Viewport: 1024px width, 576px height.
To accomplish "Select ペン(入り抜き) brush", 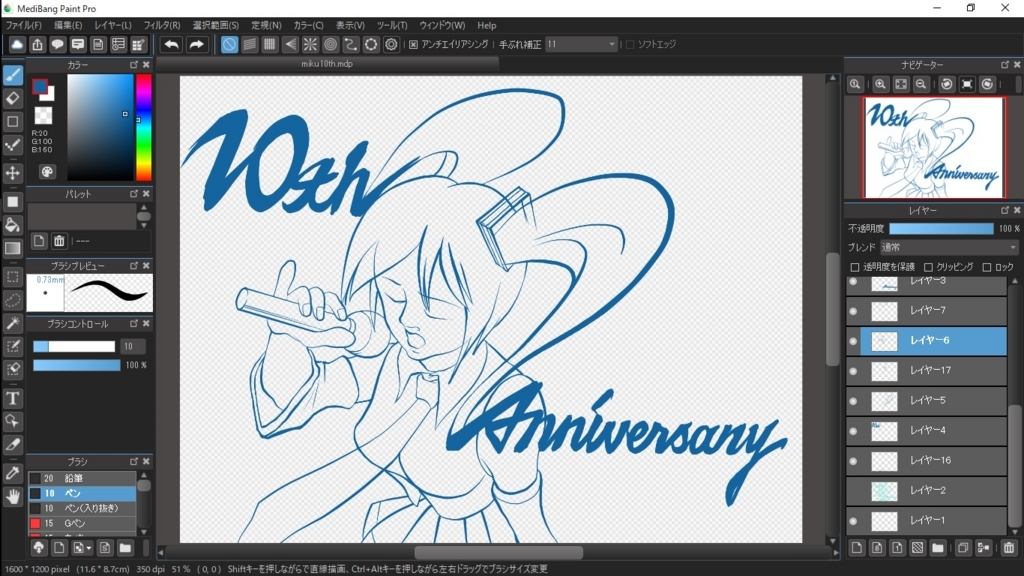I will click(82, 508).
